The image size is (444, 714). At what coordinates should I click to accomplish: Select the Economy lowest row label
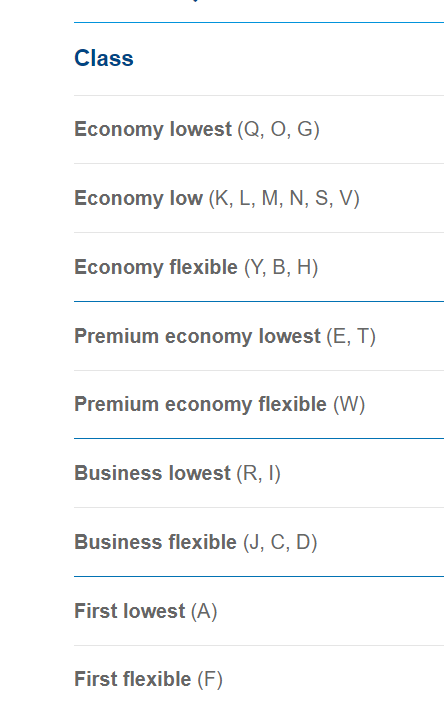point(153,129)
